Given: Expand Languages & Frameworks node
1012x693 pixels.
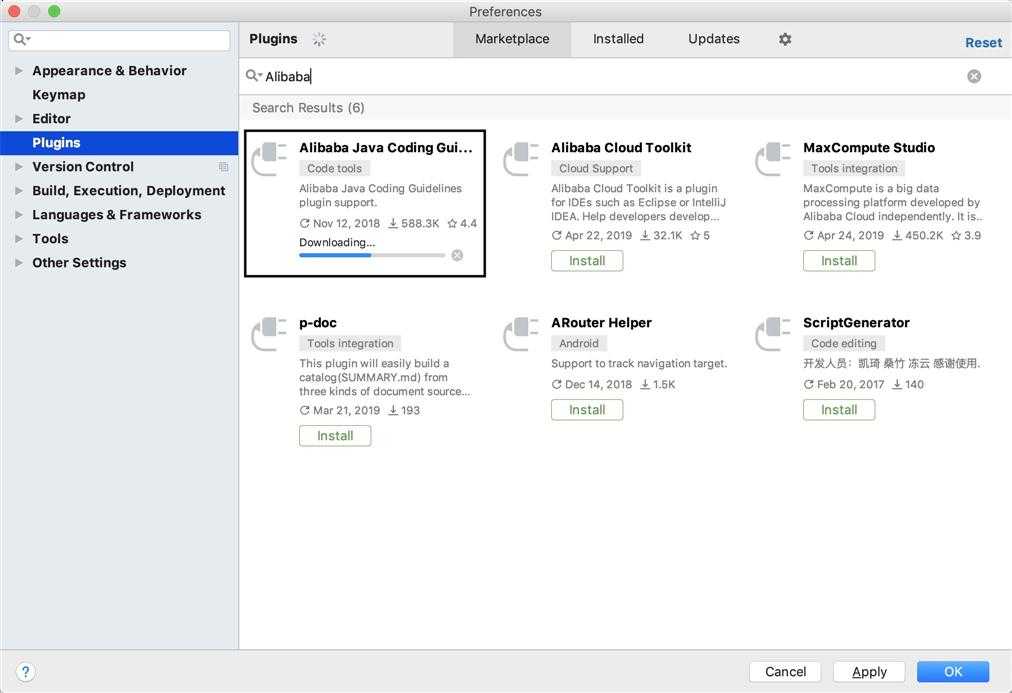Looking at the screenshot, I should pos(19,214).
